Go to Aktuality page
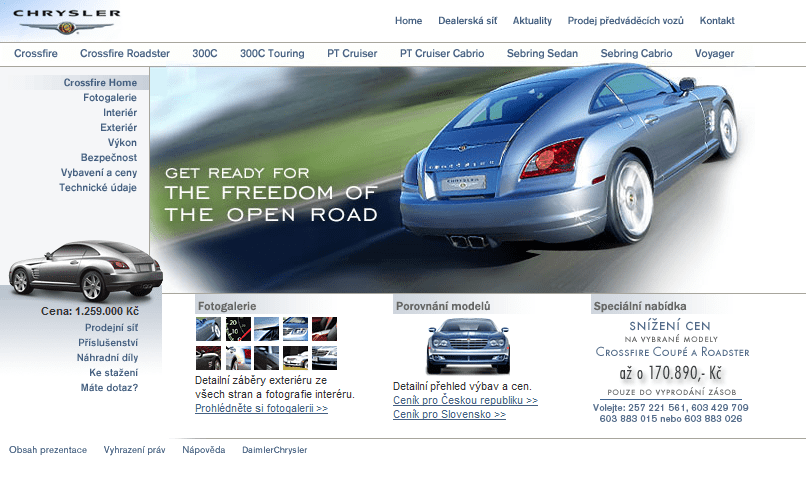 (532, 21)
